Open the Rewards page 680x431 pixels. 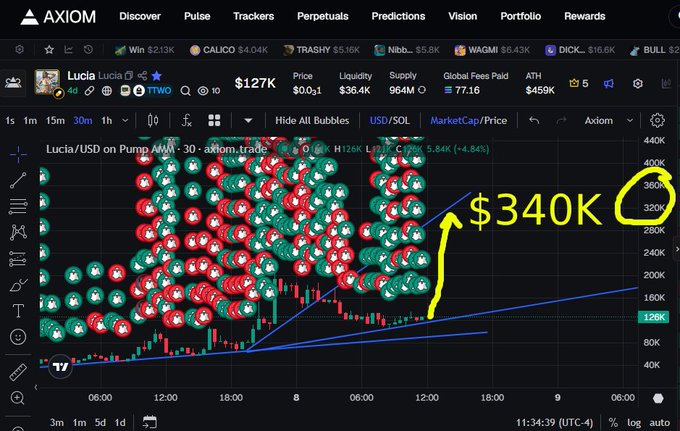pyautogui.click(x=585, y=16)
